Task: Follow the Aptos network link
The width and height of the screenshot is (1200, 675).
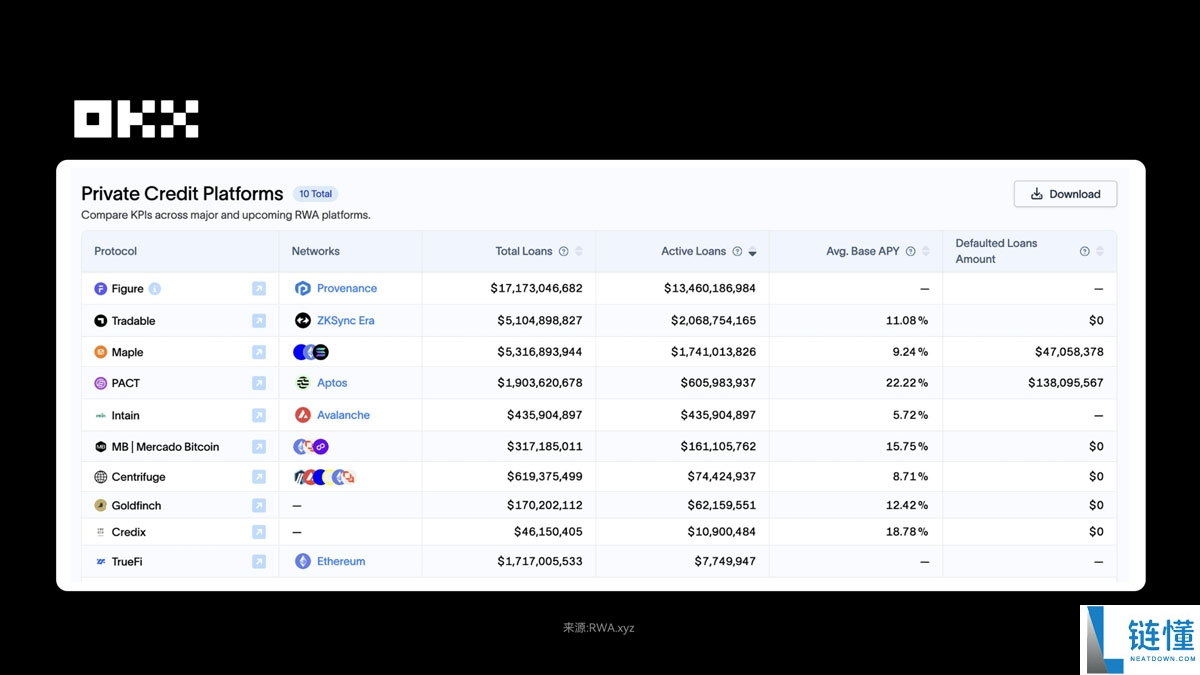Action: 332,383
